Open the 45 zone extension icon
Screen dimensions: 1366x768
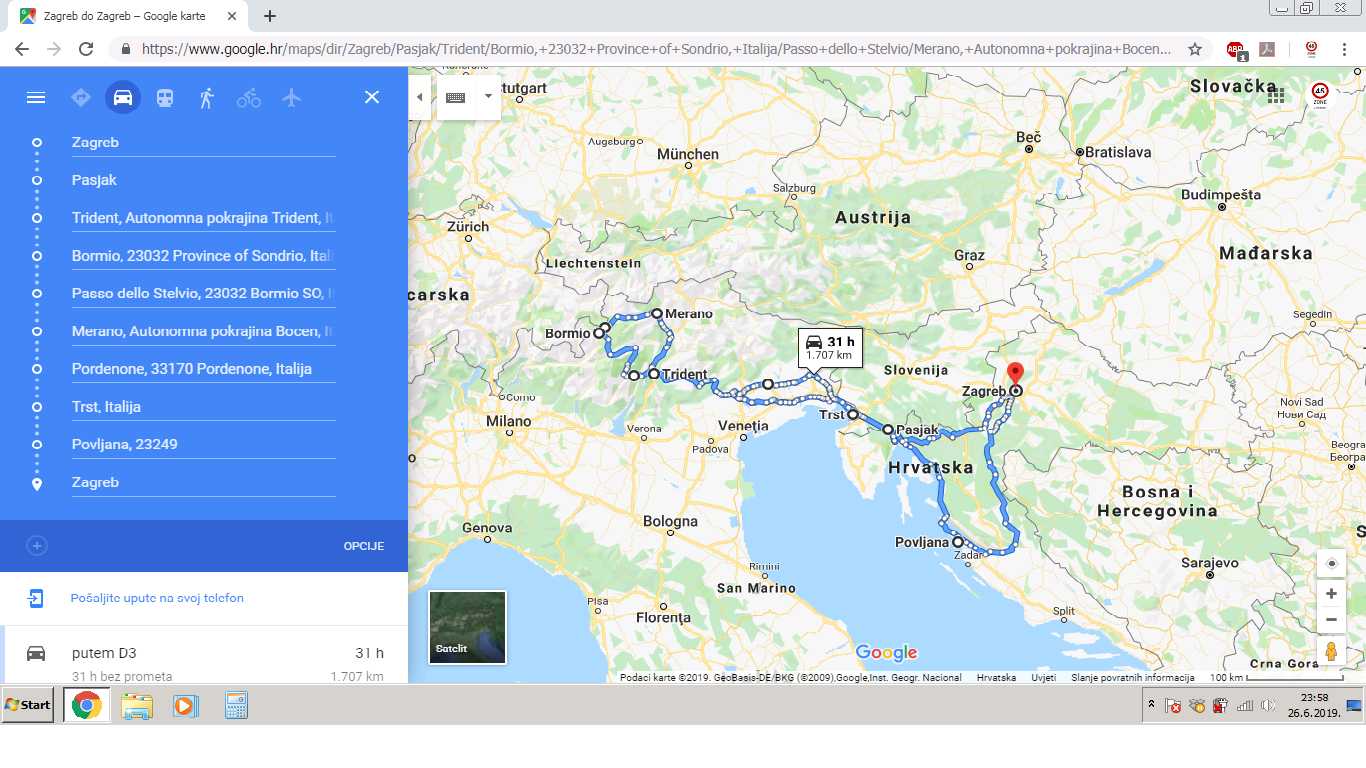(x=1311, y=49)
